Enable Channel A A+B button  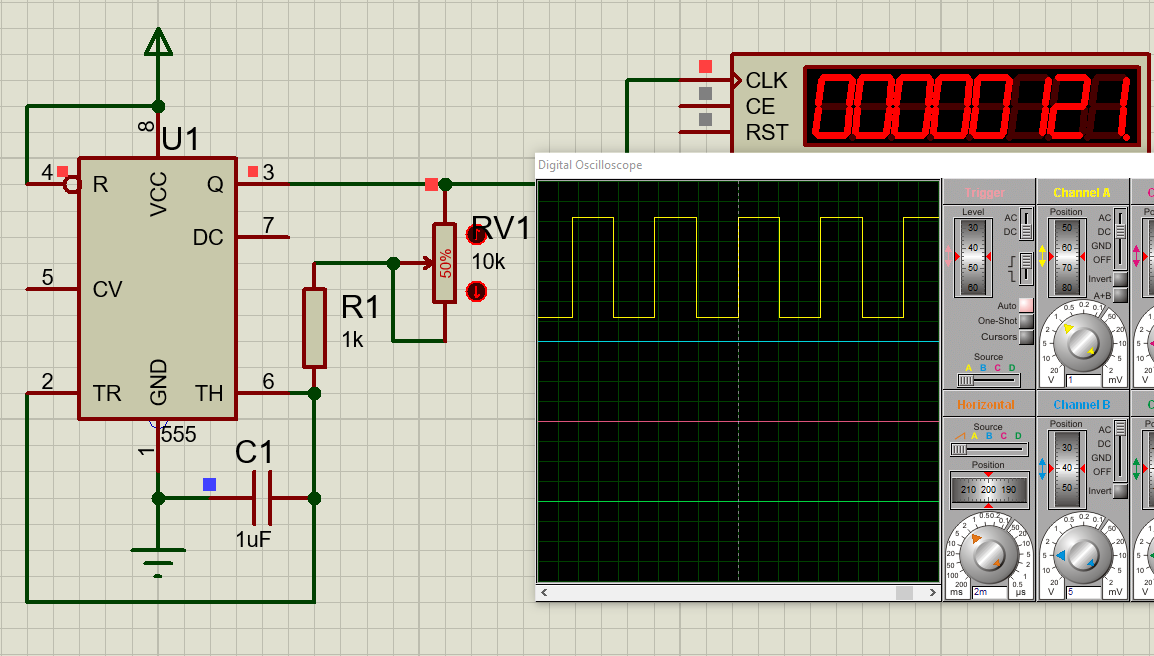[x=1120, y=295]
